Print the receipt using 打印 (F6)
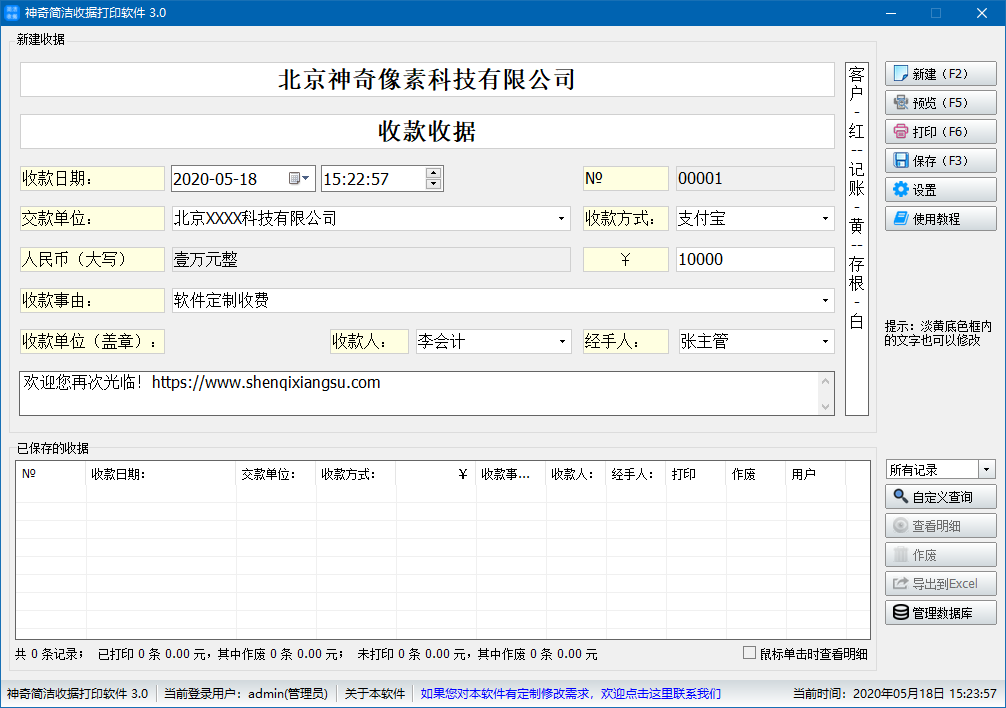The width and height of the screenshot is (1006, 708). (940, 131)
